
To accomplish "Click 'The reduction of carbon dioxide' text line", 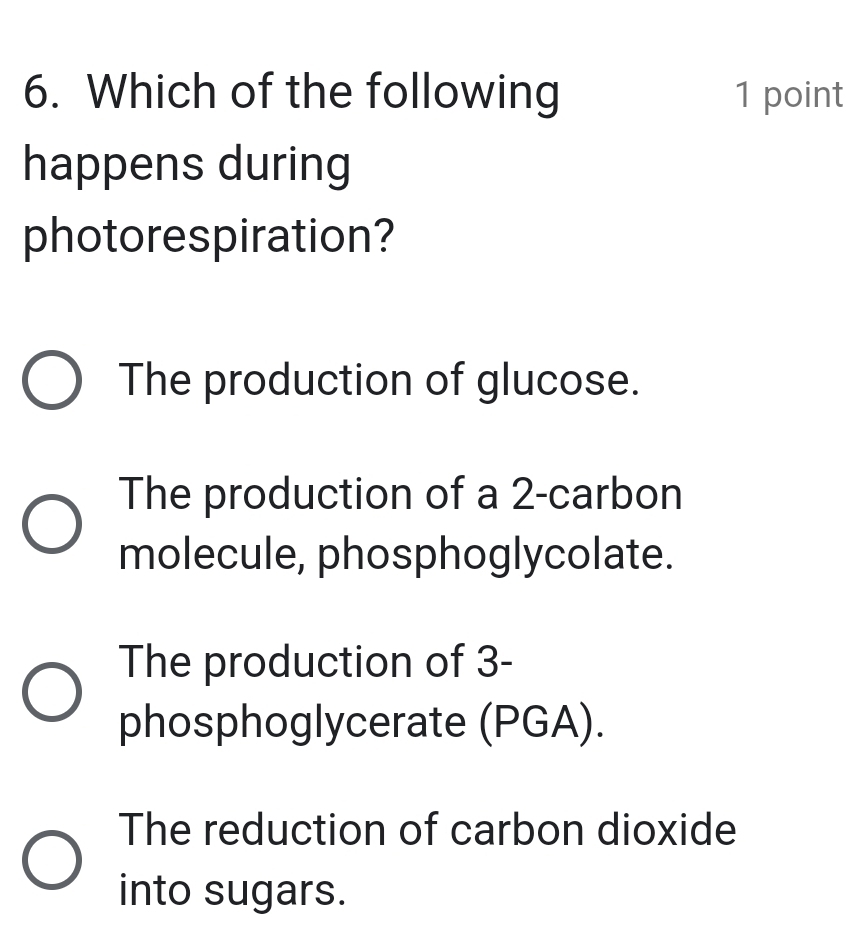I will 428,830.
